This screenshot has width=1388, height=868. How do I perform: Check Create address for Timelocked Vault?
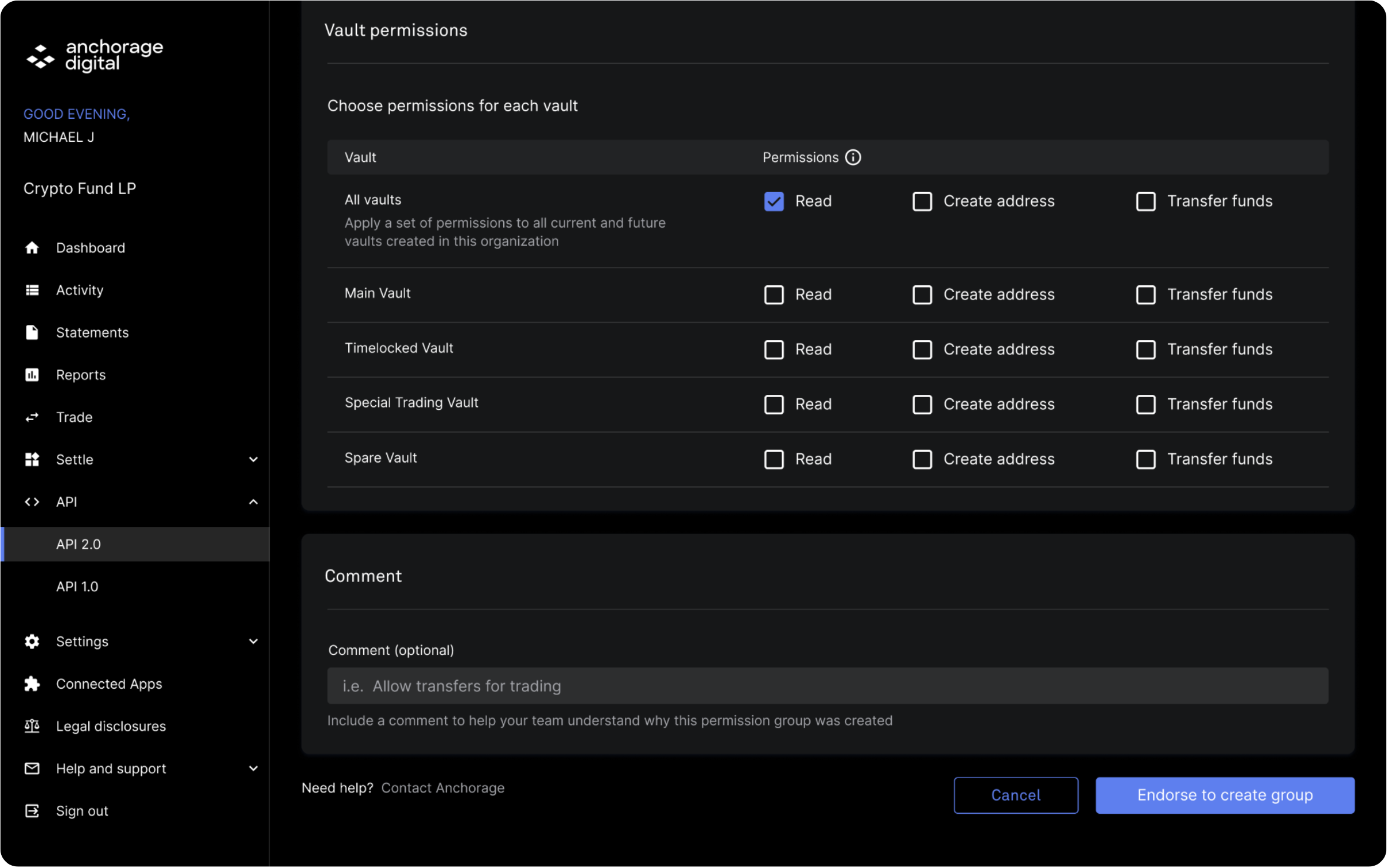922,349
